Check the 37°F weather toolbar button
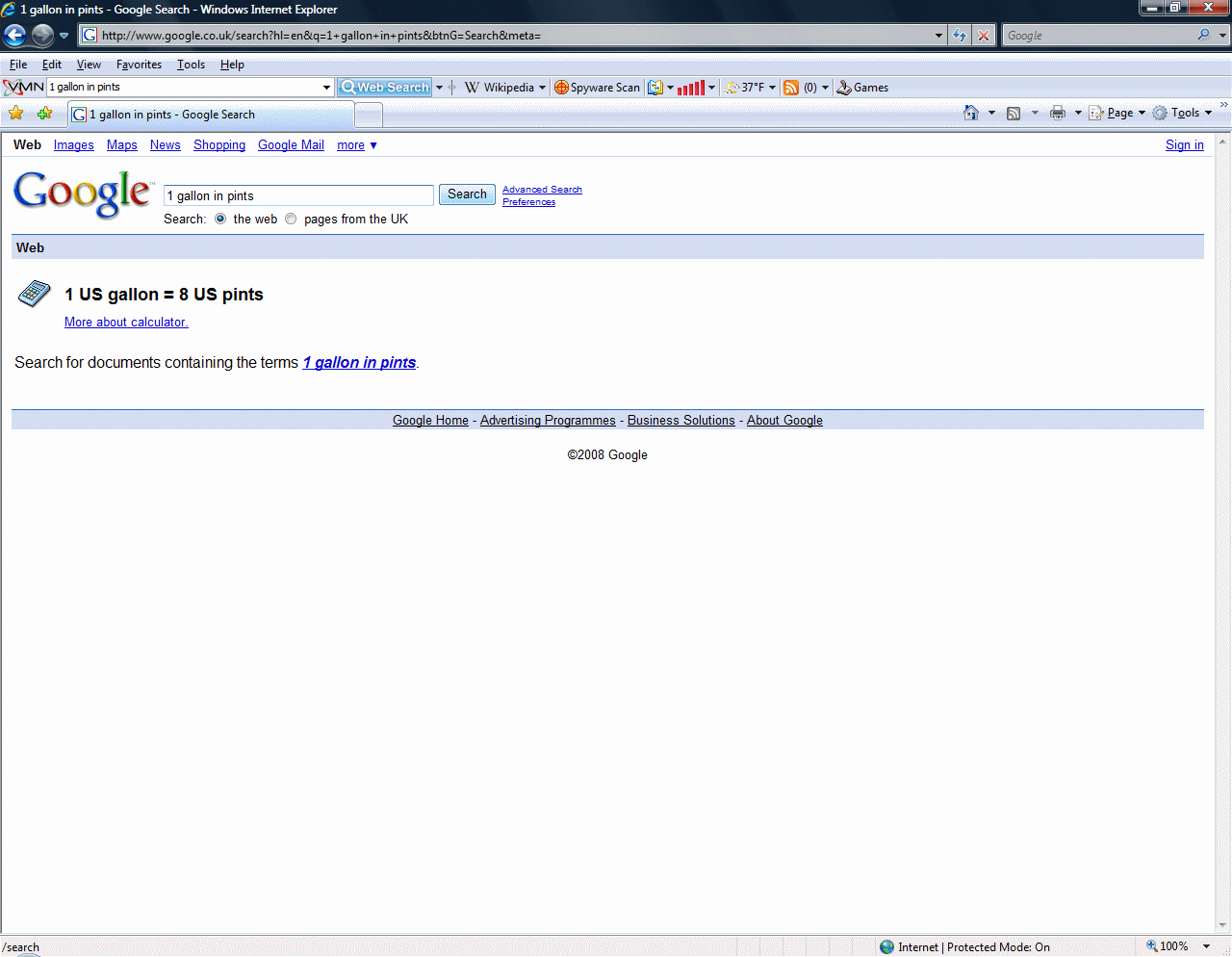Viewport: 1232px width, 957px height. (745, 88)
